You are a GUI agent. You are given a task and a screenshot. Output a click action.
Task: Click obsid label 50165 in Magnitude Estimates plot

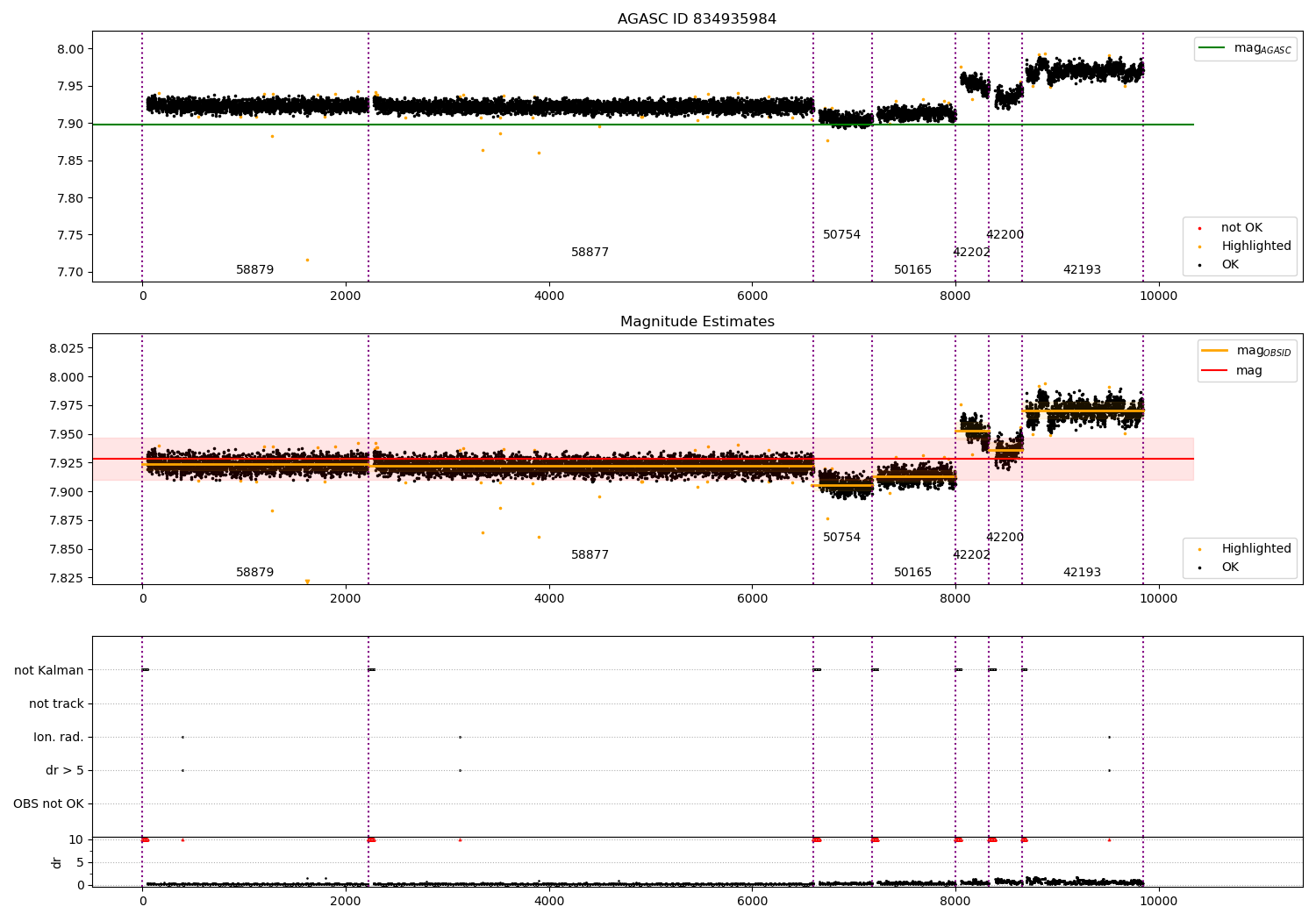[x=912, y=573]
